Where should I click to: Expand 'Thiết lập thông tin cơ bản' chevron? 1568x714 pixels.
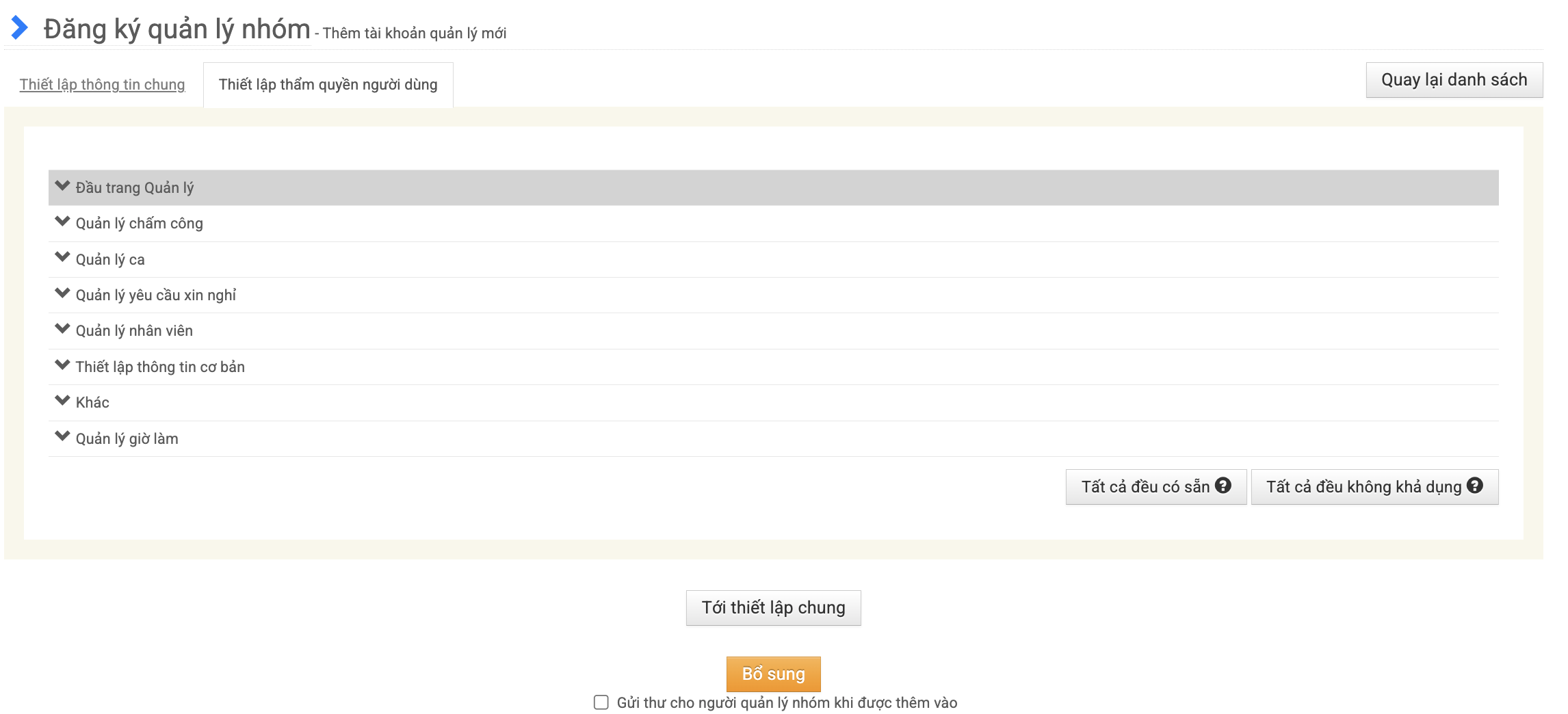point(62,365)
